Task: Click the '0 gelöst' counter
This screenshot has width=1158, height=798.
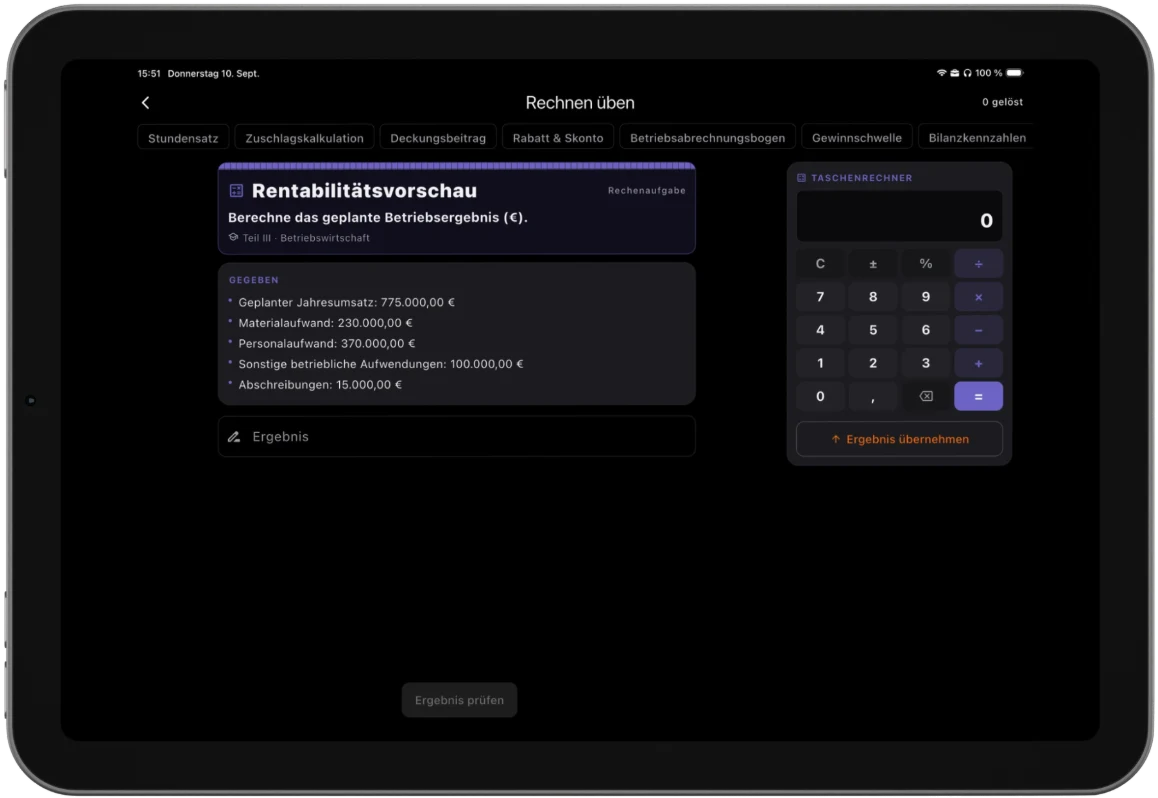Action: tap(1002, 102)
